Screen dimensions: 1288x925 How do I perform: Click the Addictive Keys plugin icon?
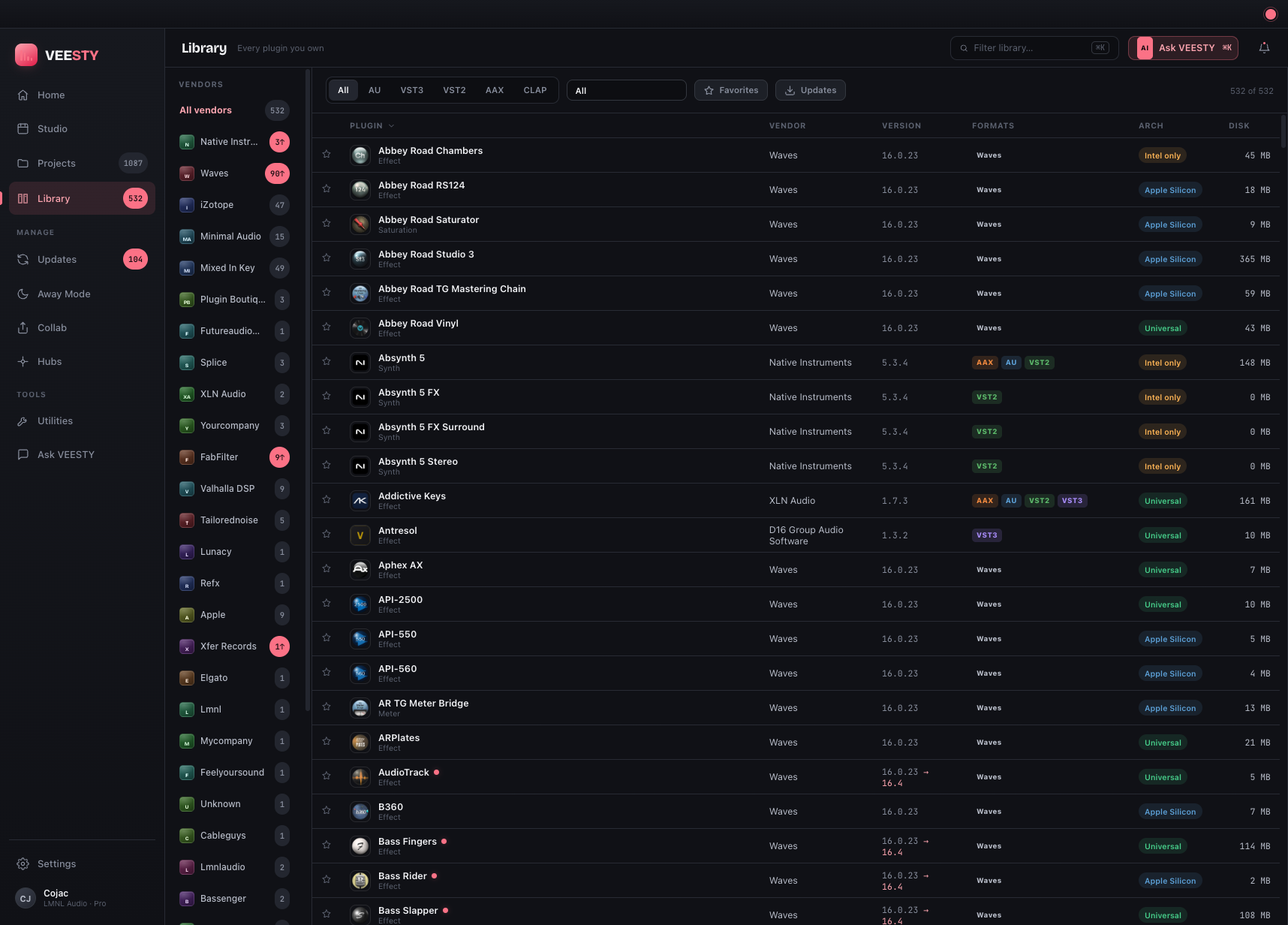click(360, 501)
